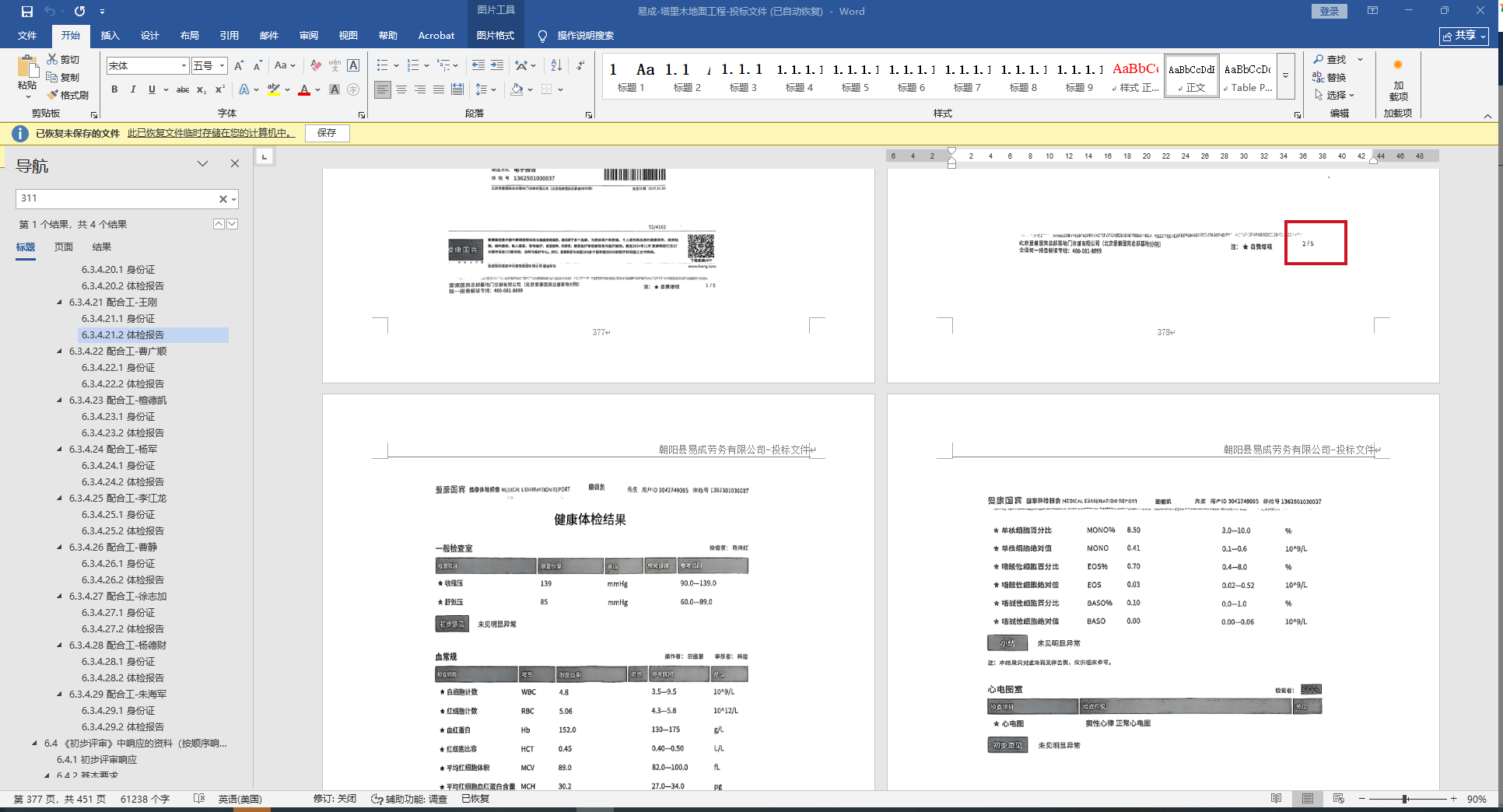Switch to the 设计 ribbon tab

pyautogui.click(x=150, y=36)
